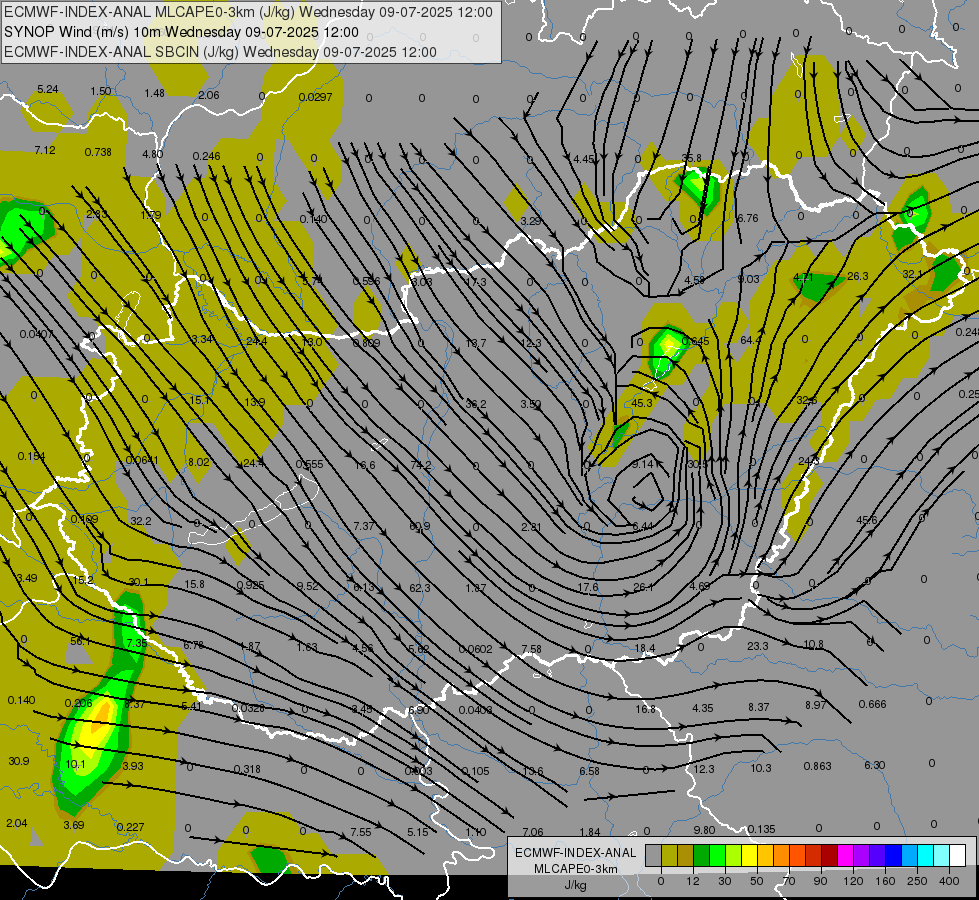Click the data value '0.863'

[817, 766]
